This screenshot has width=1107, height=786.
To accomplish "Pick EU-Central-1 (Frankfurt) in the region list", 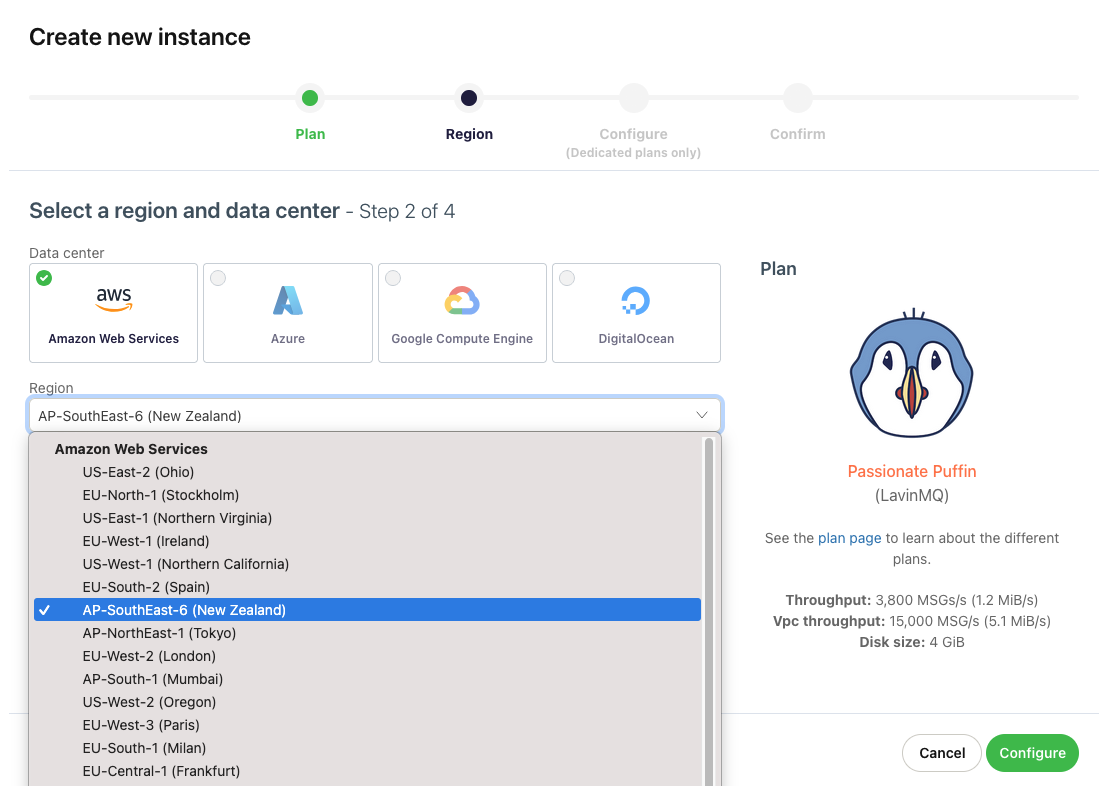I will point(161,771).
